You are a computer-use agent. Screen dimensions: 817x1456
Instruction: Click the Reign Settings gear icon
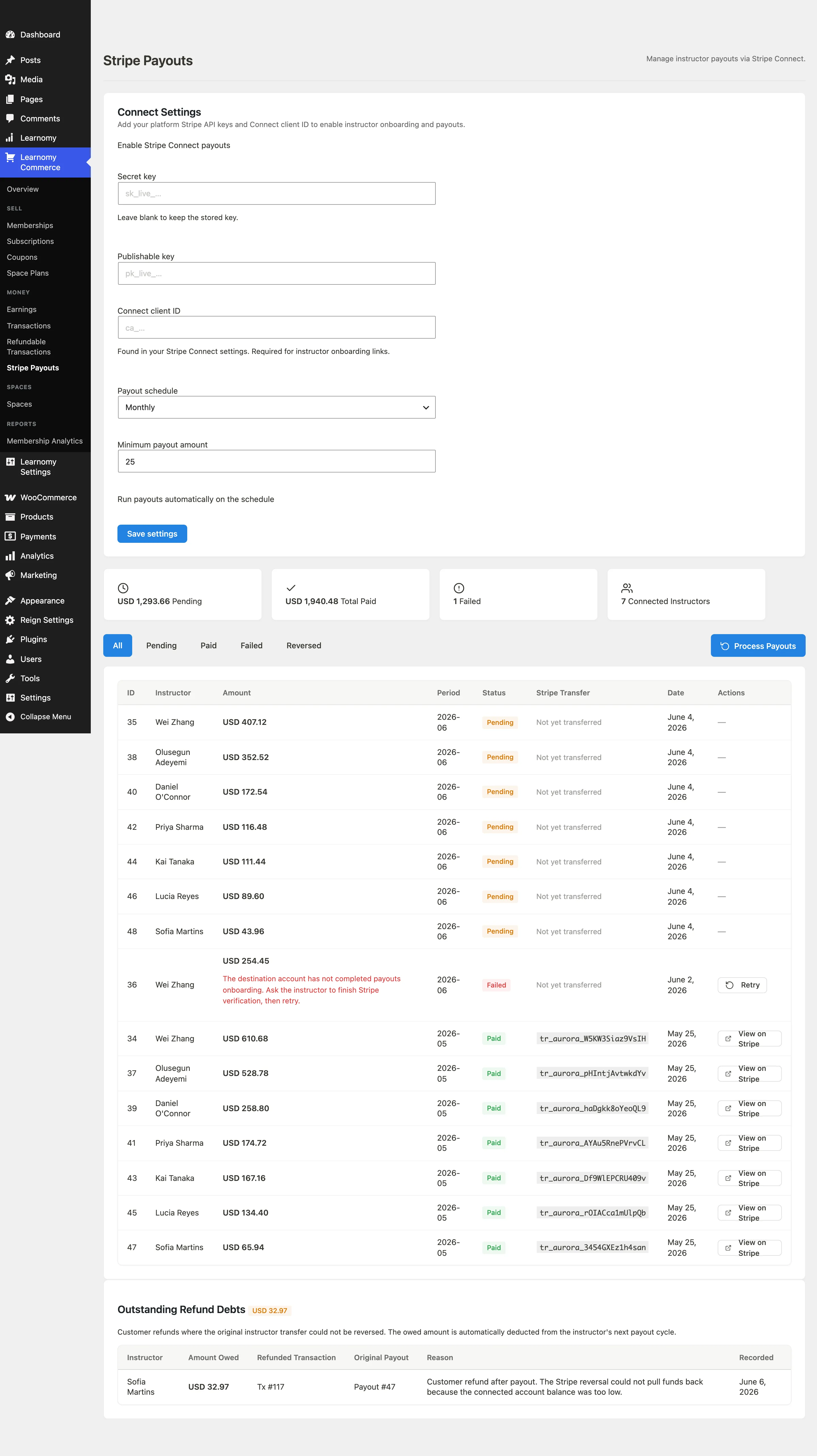[10, 620]
